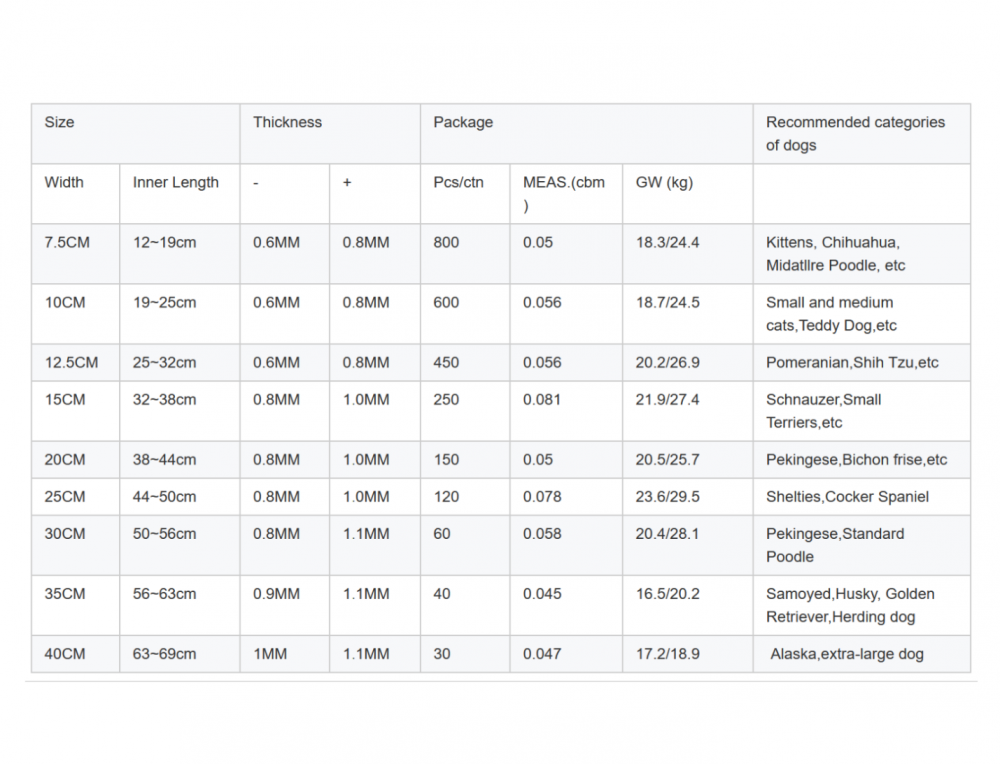This screenshot has width=1000, height=764.
Task: Select the '60' pcs/ctn cell
Action: pos(465,545)
